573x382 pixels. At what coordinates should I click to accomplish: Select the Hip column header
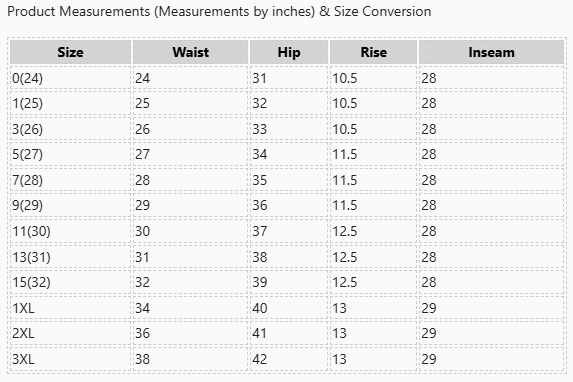click(289, 52)
